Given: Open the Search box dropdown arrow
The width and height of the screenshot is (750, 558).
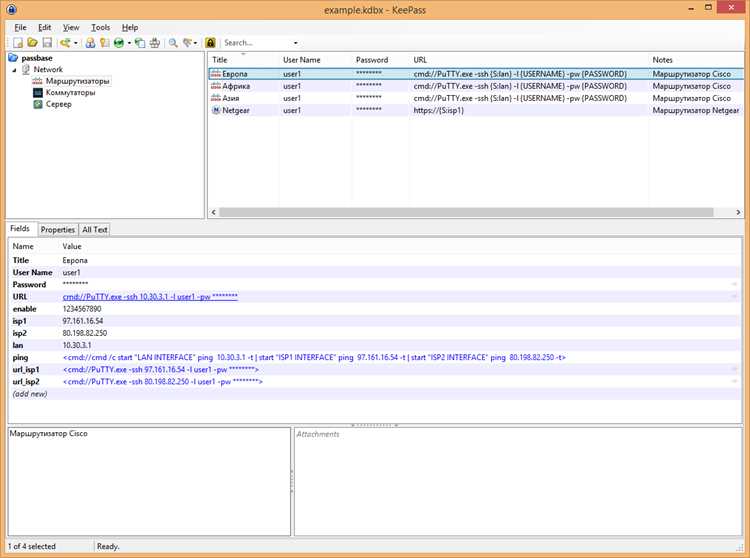Looking at the screenshot, I should coord(296,43).
